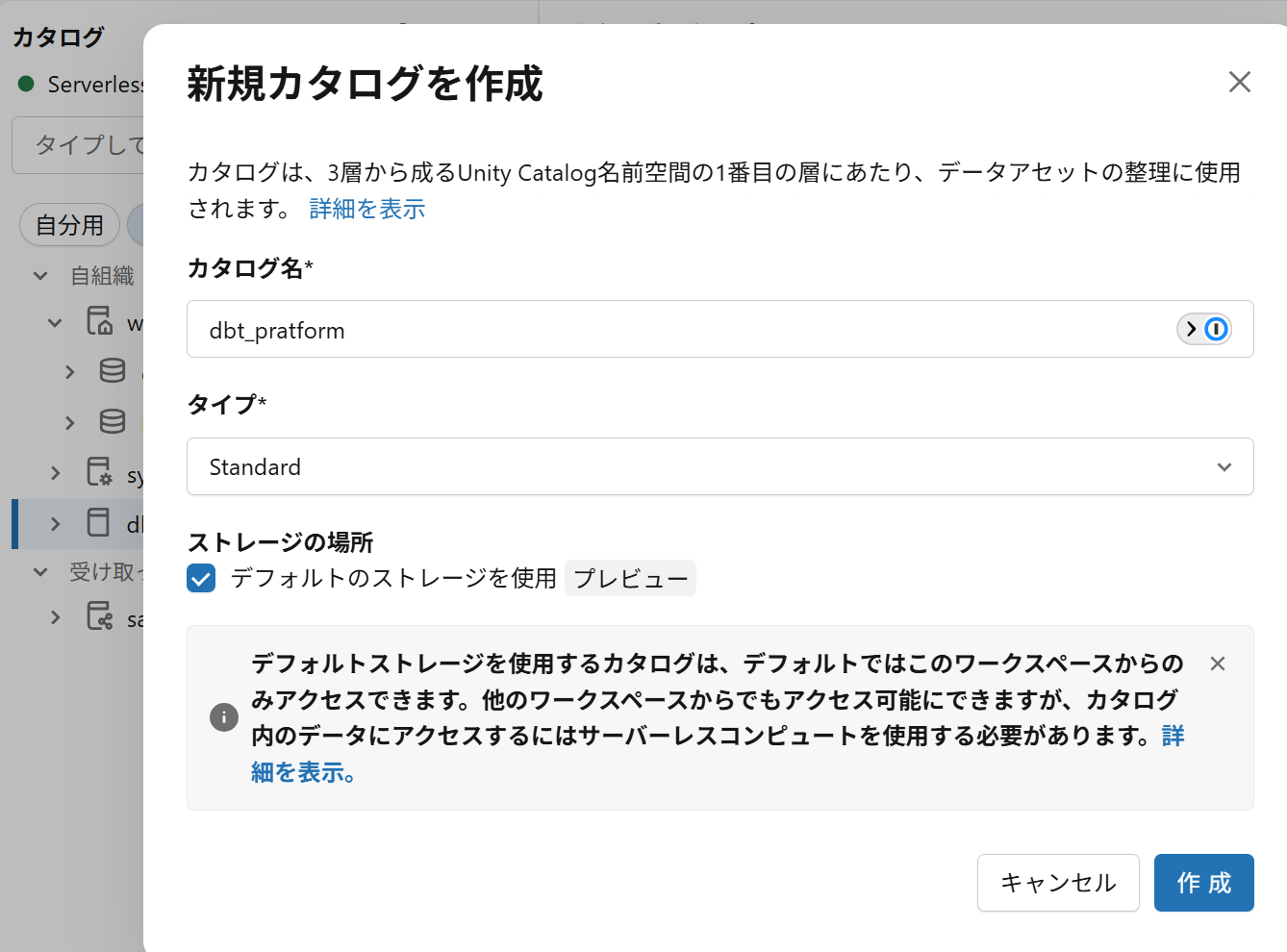Expand the first schema tree row

click(x=69, y=371)
